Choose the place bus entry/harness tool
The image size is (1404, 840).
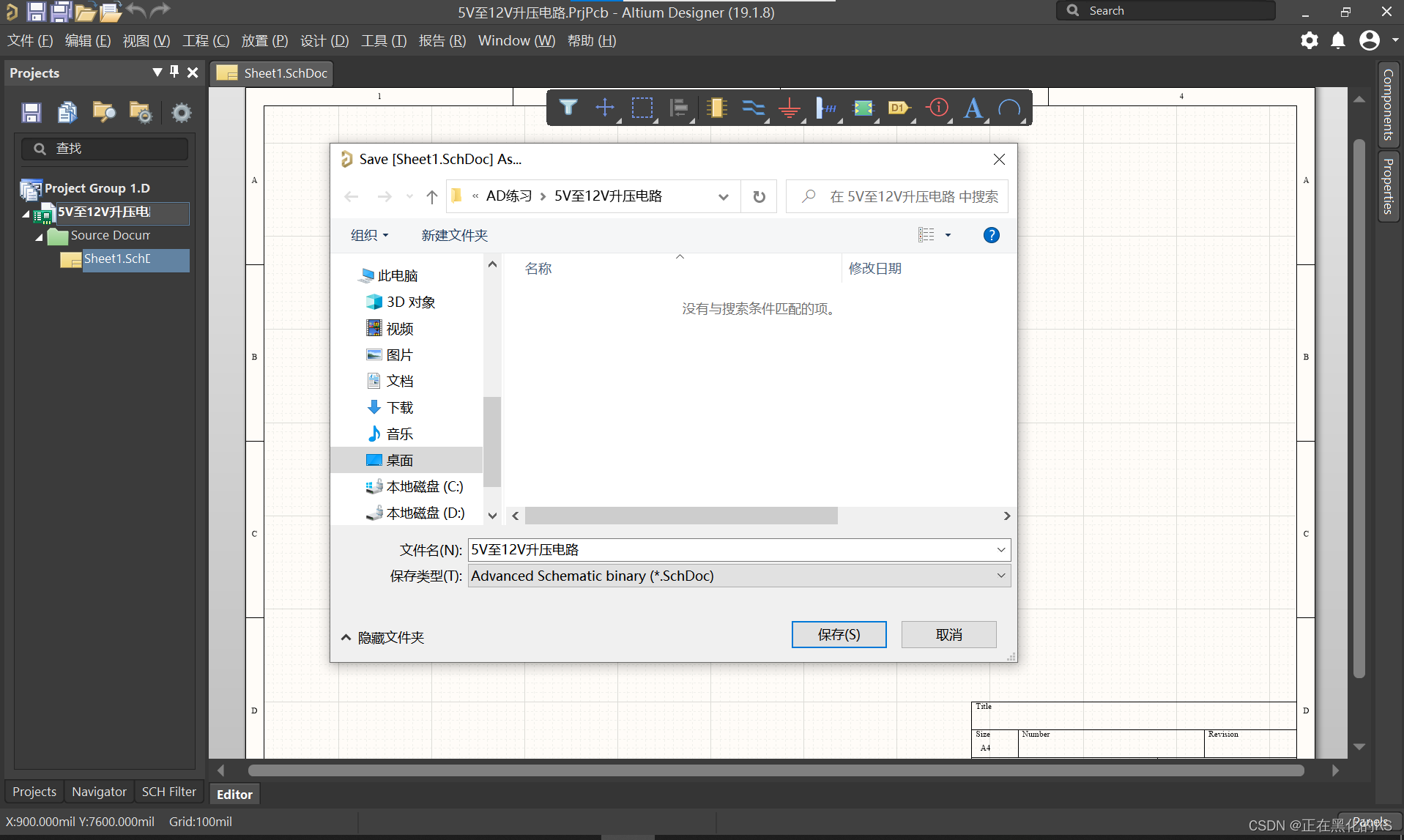[x=827, y=108]
